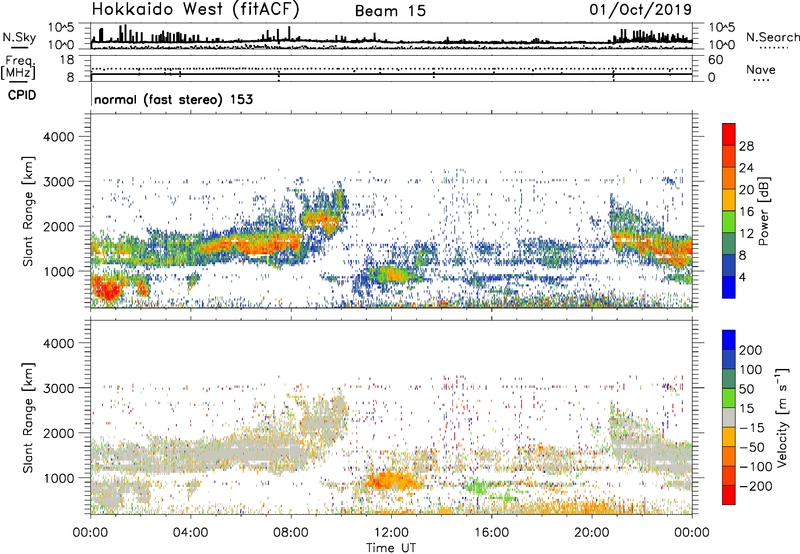The width and height of the screenshot is (800, 554).
Task: Click the '20:00' time tick label
Action: pyautogui.click(x=591, y=533)
